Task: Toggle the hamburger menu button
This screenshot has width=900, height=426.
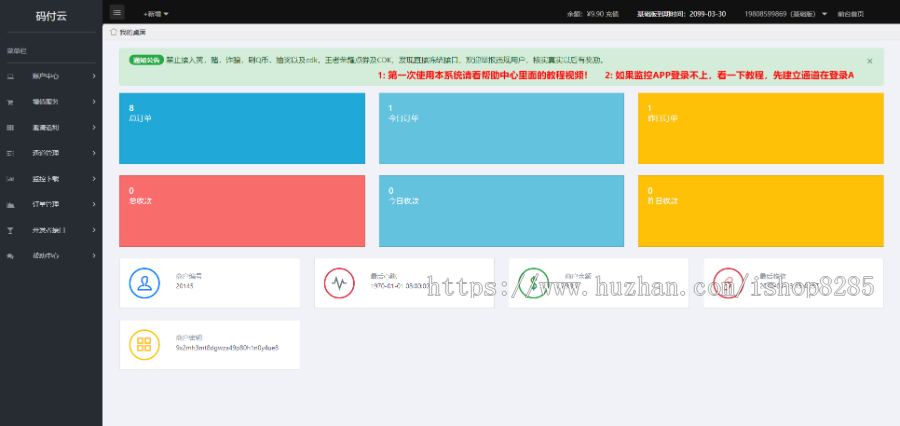Action: pos(117,12)
